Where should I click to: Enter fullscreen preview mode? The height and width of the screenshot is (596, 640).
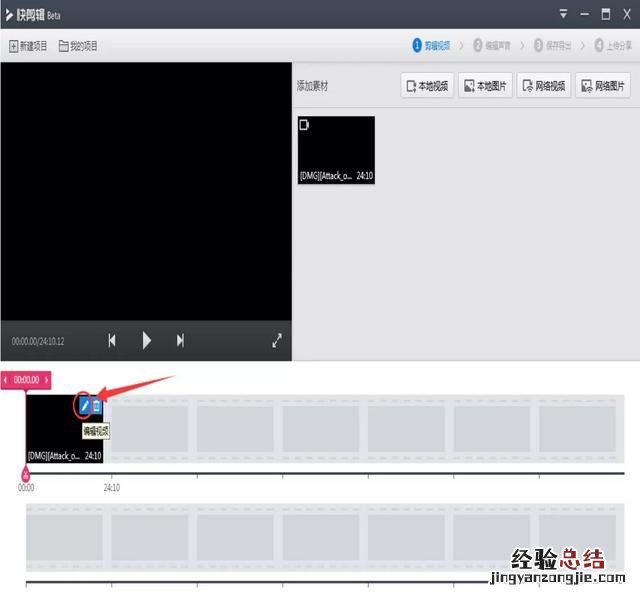[x=277, y=340]
